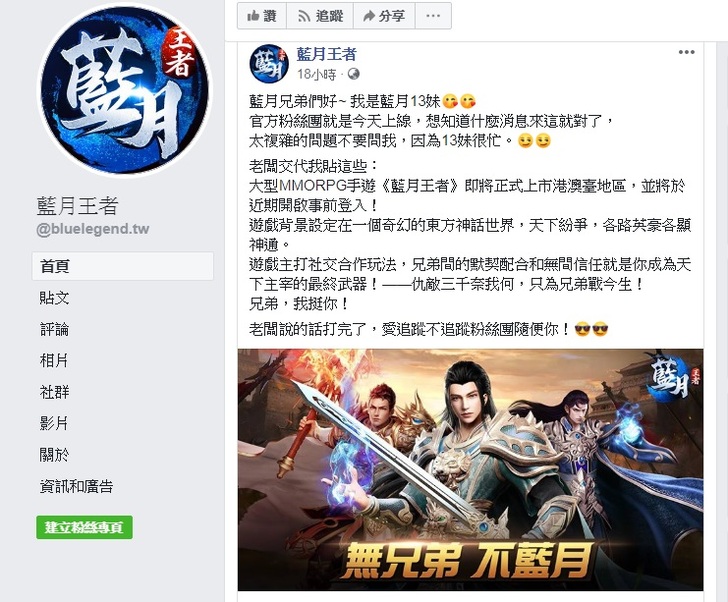The width and height of the screenshot is (728, 602).
Task: Follow the page with 追蹤 button
Action: pos(320,16)
